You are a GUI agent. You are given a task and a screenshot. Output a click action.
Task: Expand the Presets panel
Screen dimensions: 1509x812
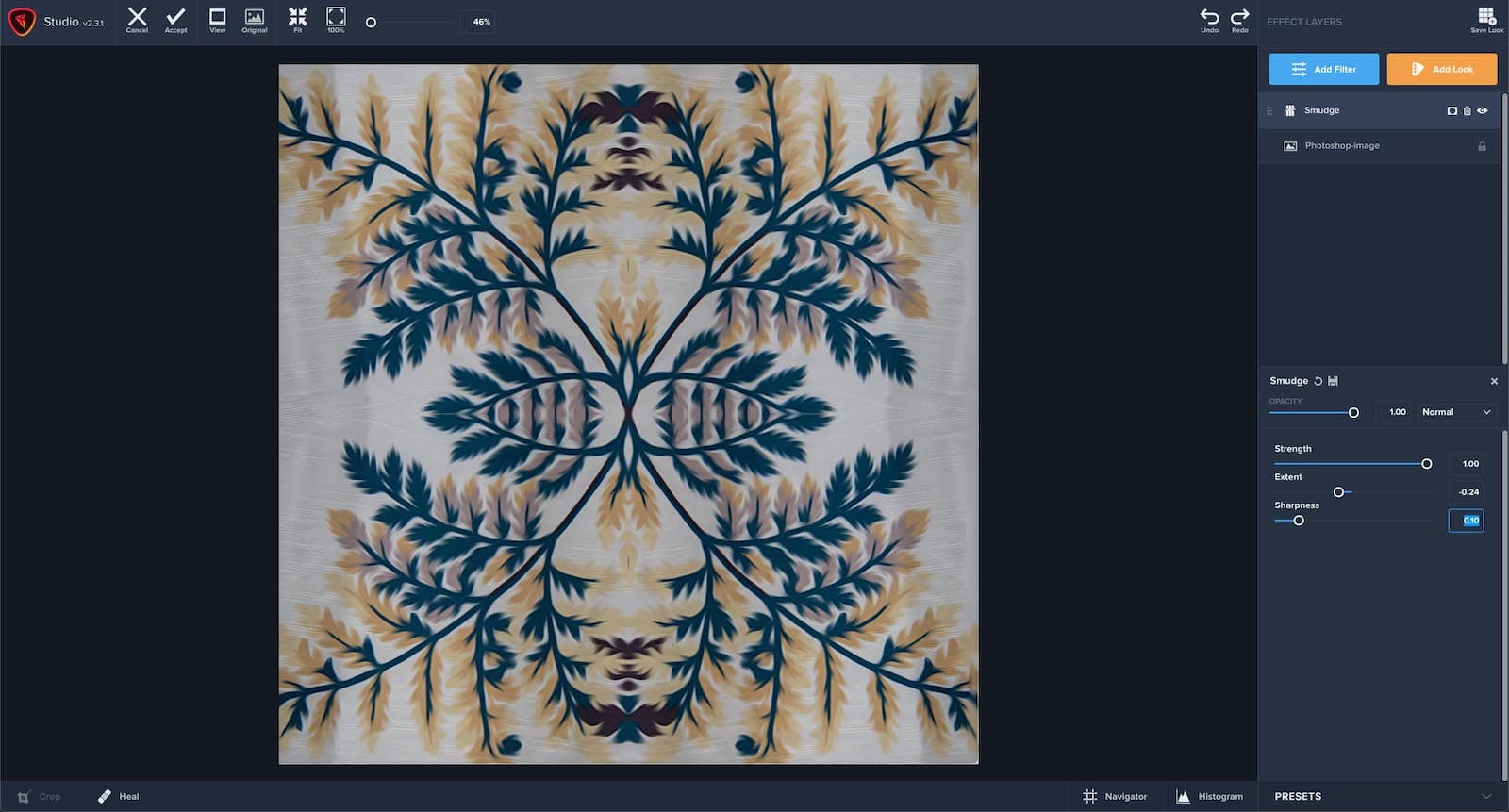(1486, 797)
